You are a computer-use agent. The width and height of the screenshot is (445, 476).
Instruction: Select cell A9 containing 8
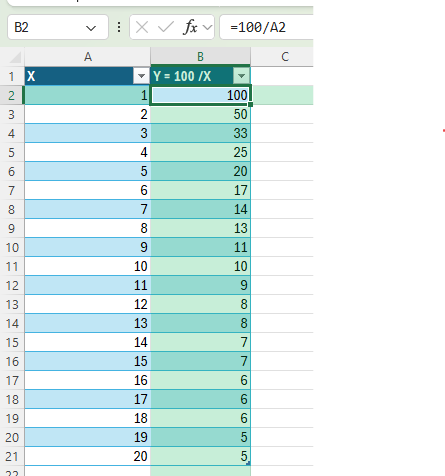88,228
